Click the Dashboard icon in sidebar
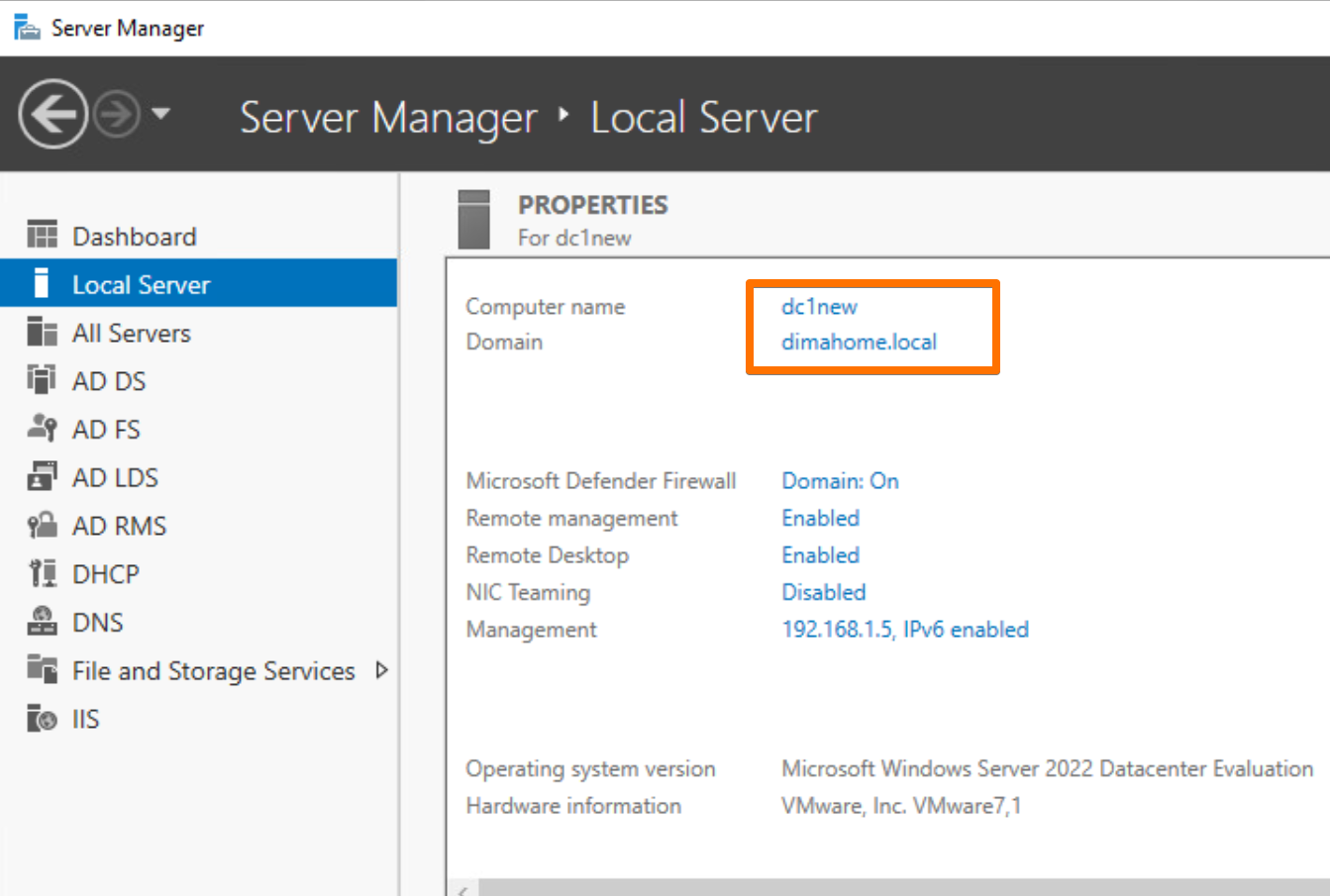The height and width of the screenshot is (896, 1330). pos(42,236)
